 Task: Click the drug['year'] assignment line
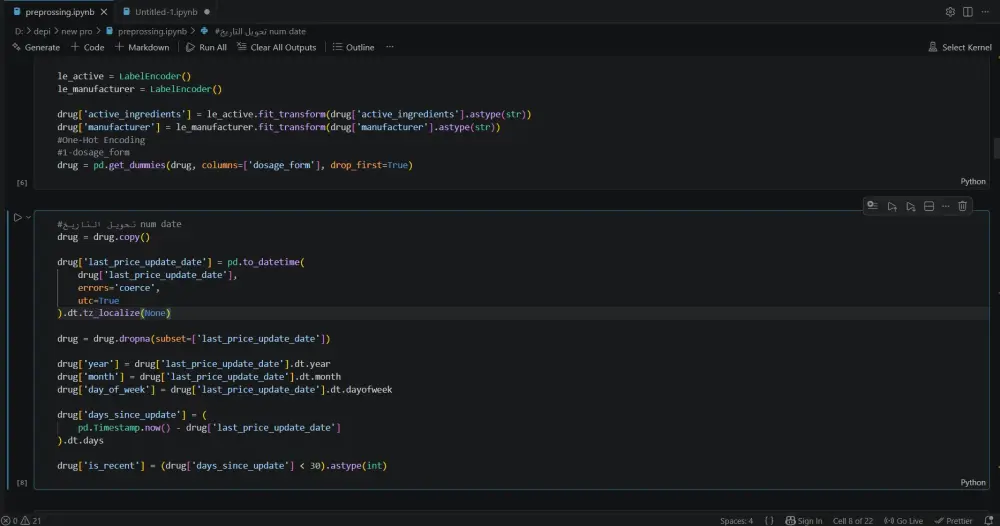tap(193, 364)
